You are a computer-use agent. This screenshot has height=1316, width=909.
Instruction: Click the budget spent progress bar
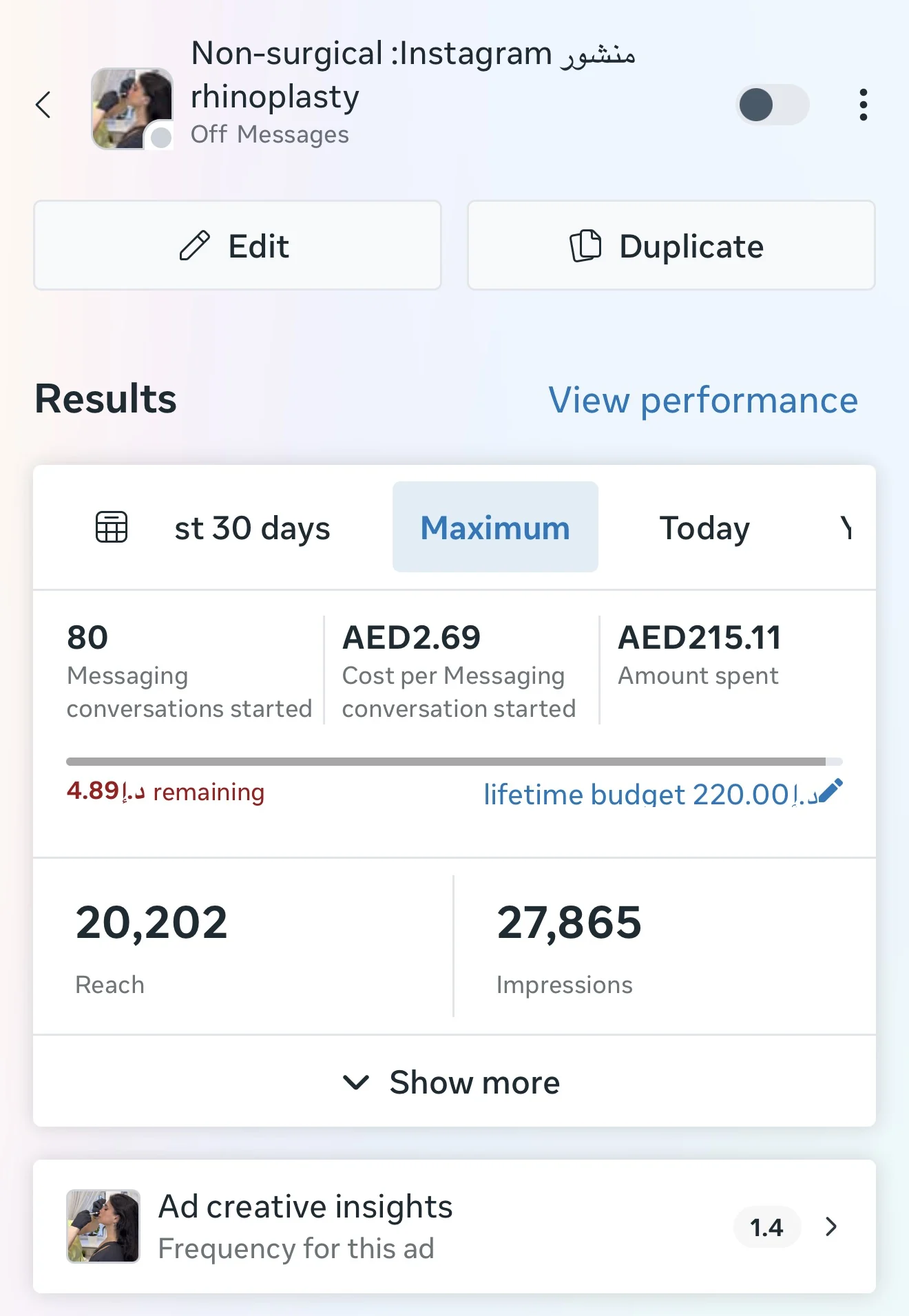[454, 762]
